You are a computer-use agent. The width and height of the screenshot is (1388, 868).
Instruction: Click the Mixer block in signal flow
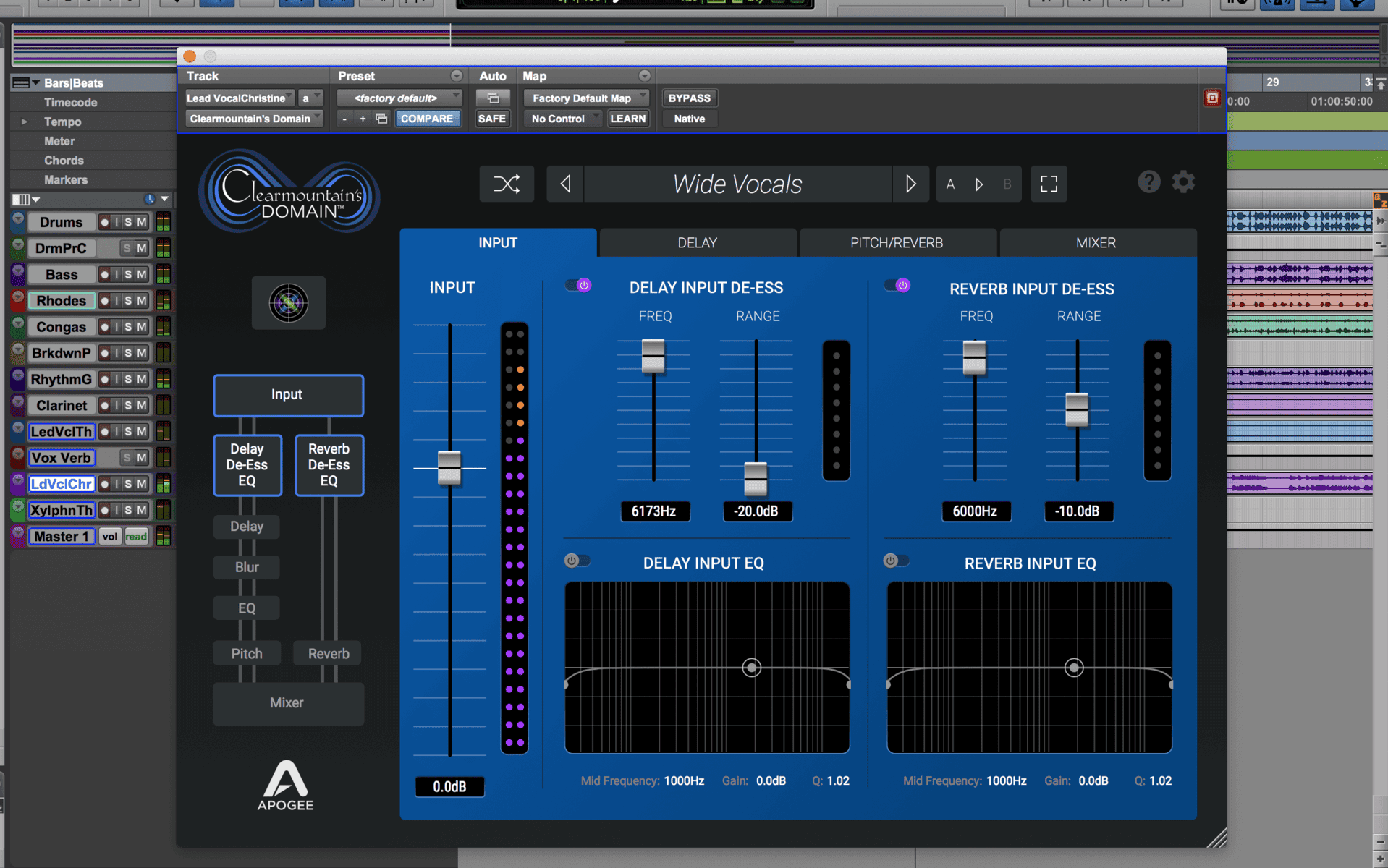click(288, 703)
